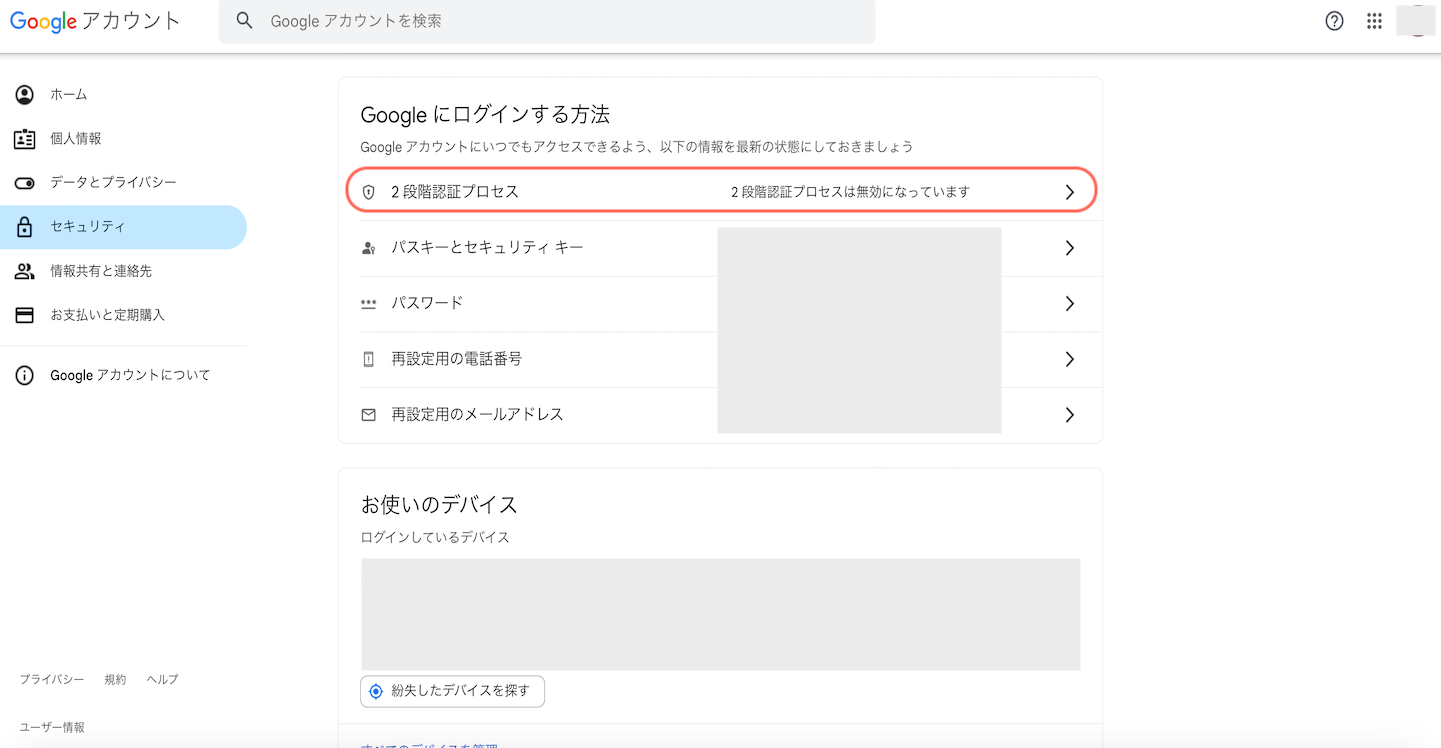
Task: Click the shield icon beside 2 段階認証プロセス
Action: click(369, 192)
